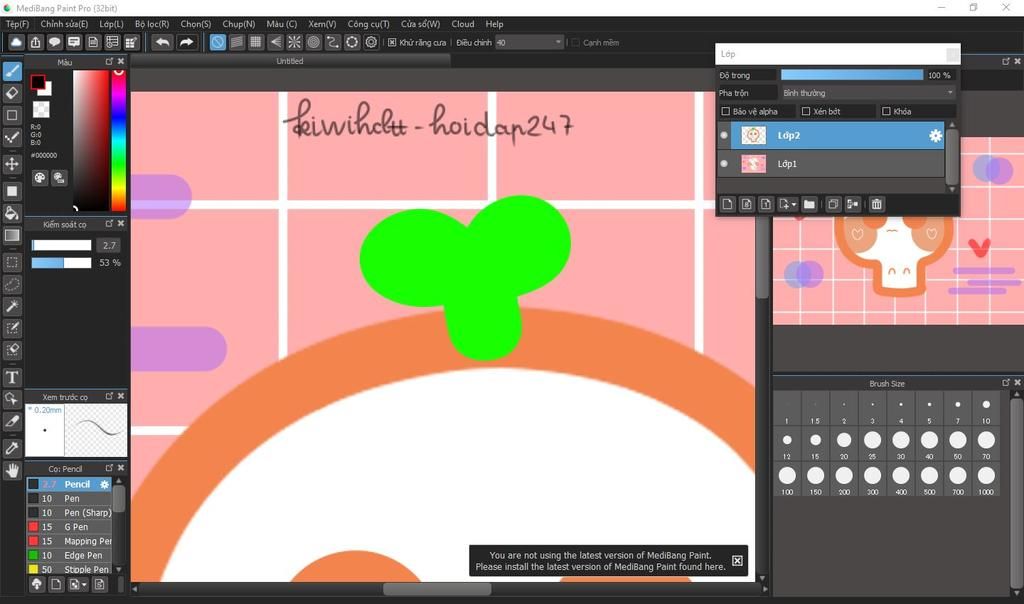This screenshot has width=1024, height=604.
Task: Switch to the Untitled document tab
Action: tap(290, 61)
